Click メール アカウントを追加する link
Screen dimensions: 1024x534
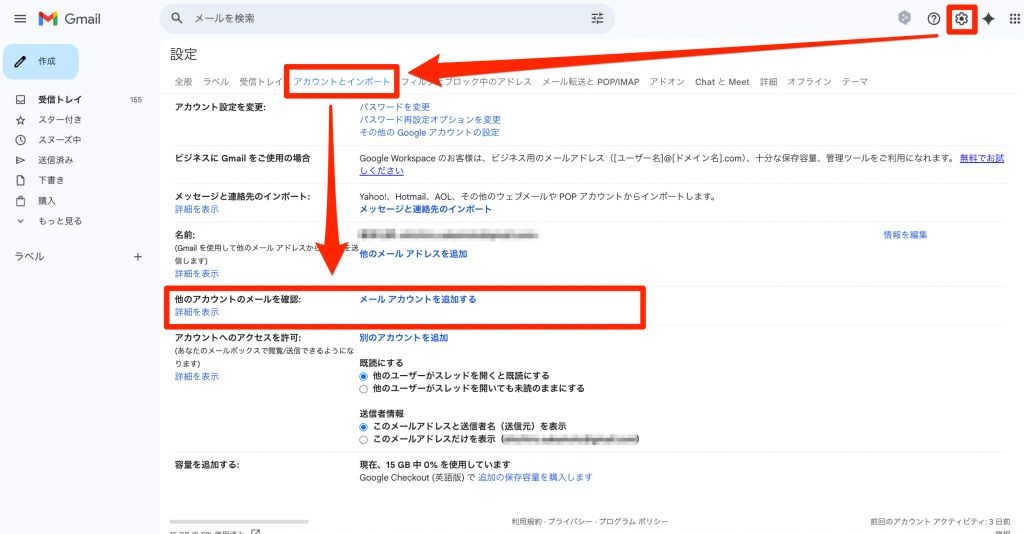click(x=417, y=299)
